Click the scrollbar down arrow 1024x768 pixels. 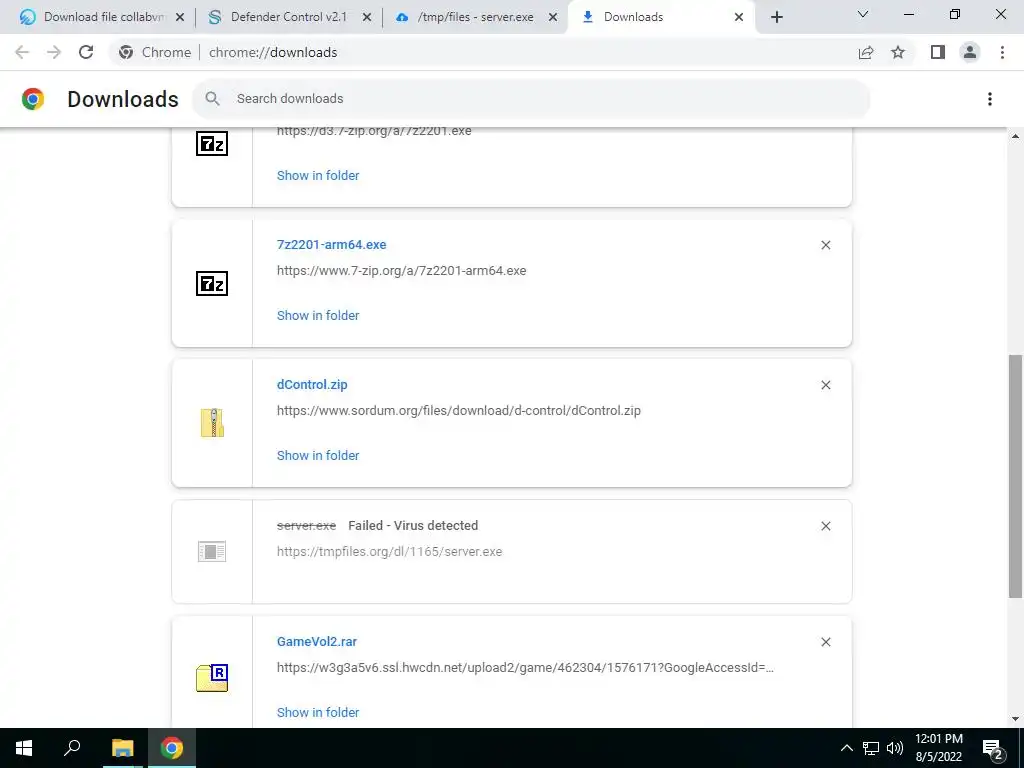tap(1015, 719)
